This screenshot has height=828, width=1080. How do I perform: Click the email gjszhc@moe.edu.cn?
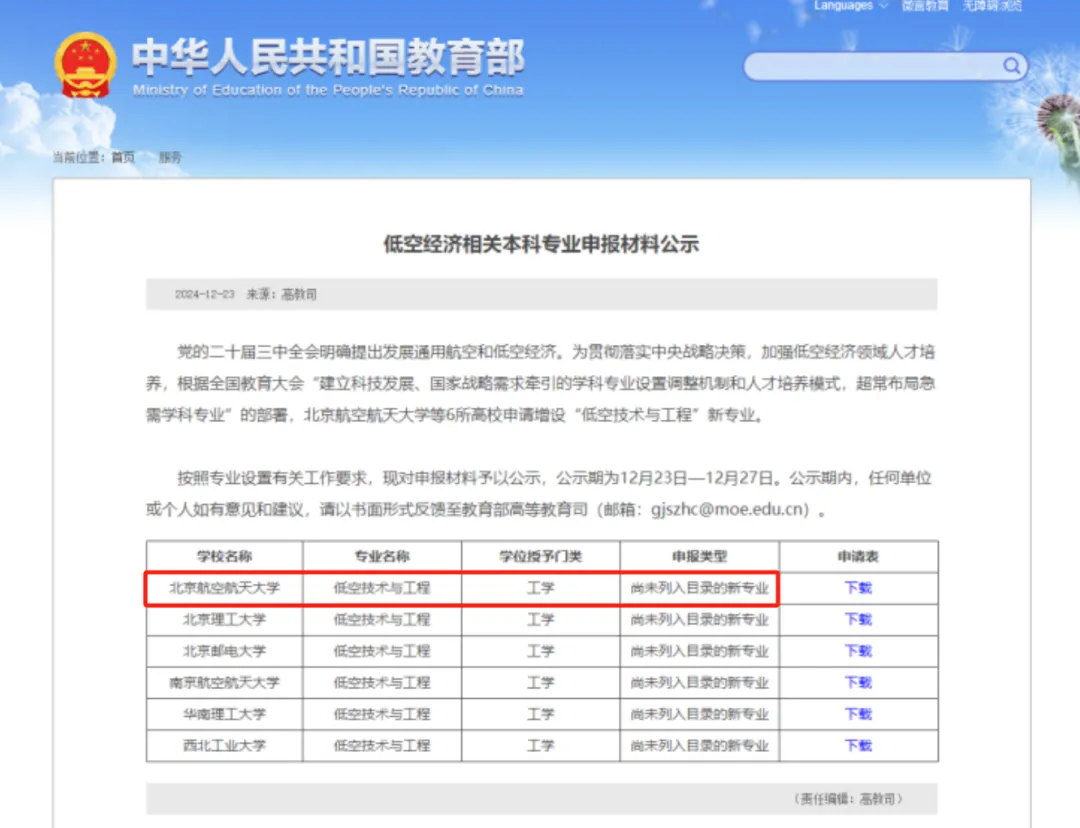pyautogui.click(x=729, y=509)
